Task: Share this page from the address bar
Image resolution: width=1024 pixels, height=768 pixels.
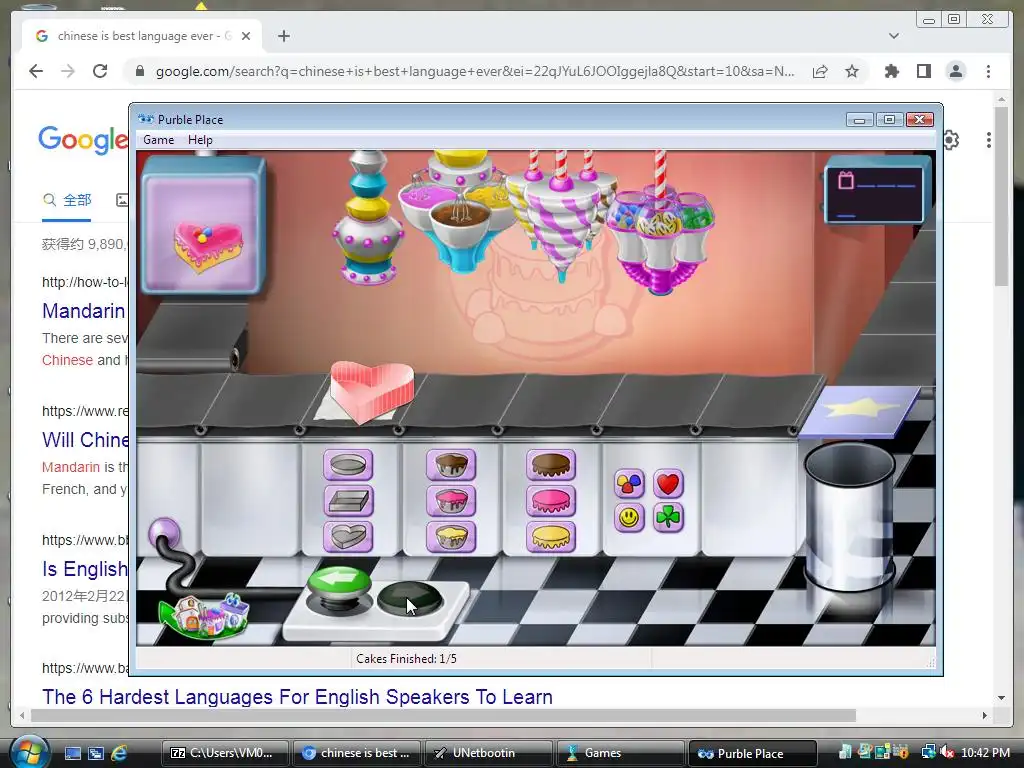Action: point(820,71)
